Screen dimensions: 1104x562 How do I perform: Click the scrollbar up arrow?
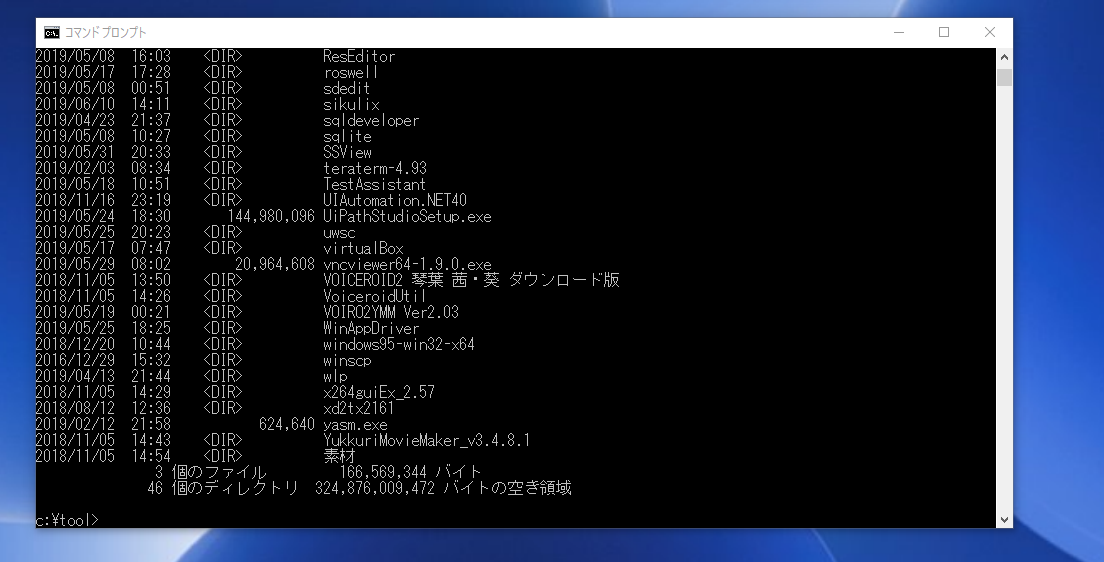(x=1004, y=57)
